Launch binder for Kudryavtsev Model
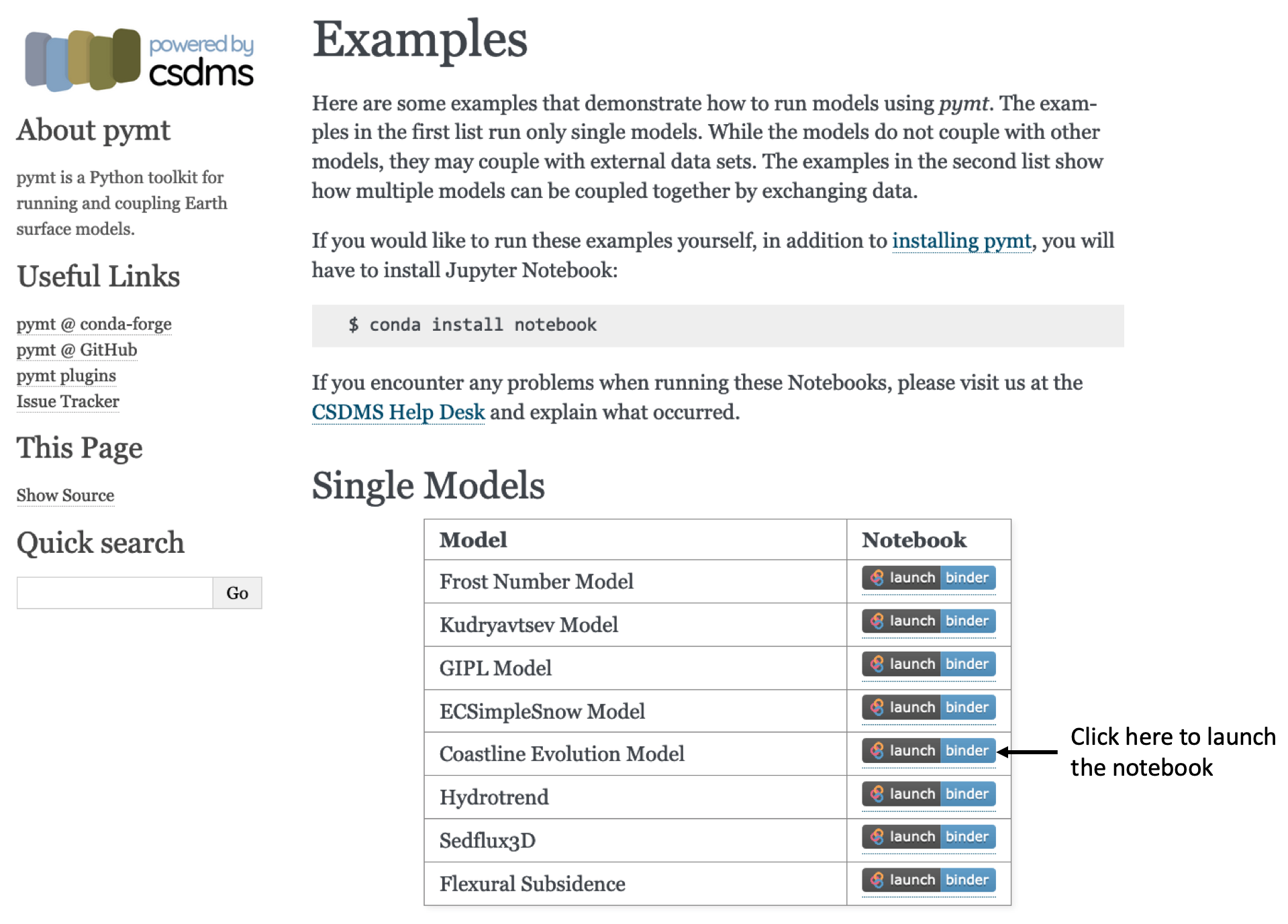Image resolution: width=1288 pixels, height=924 pixels. (x=928, y=621)
